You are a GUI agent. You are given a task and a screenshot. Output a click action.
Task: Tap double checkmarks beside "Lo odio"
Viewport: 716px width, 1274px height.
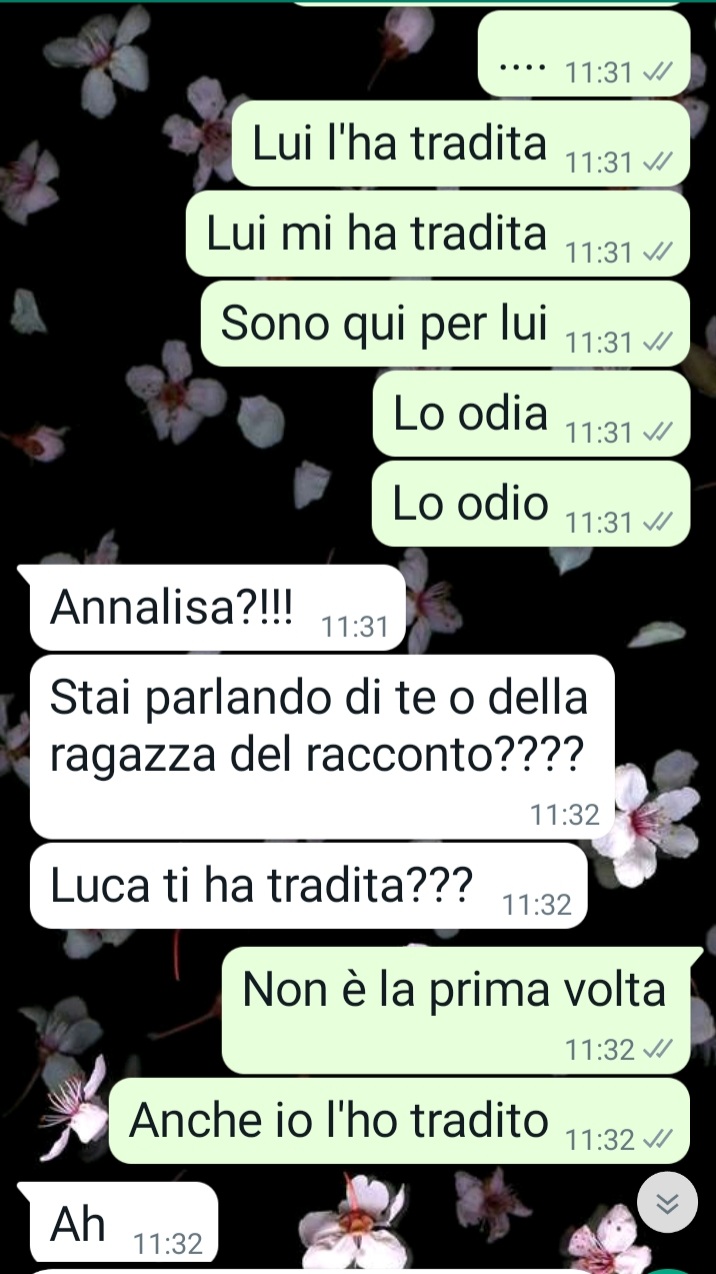[659, 522]
